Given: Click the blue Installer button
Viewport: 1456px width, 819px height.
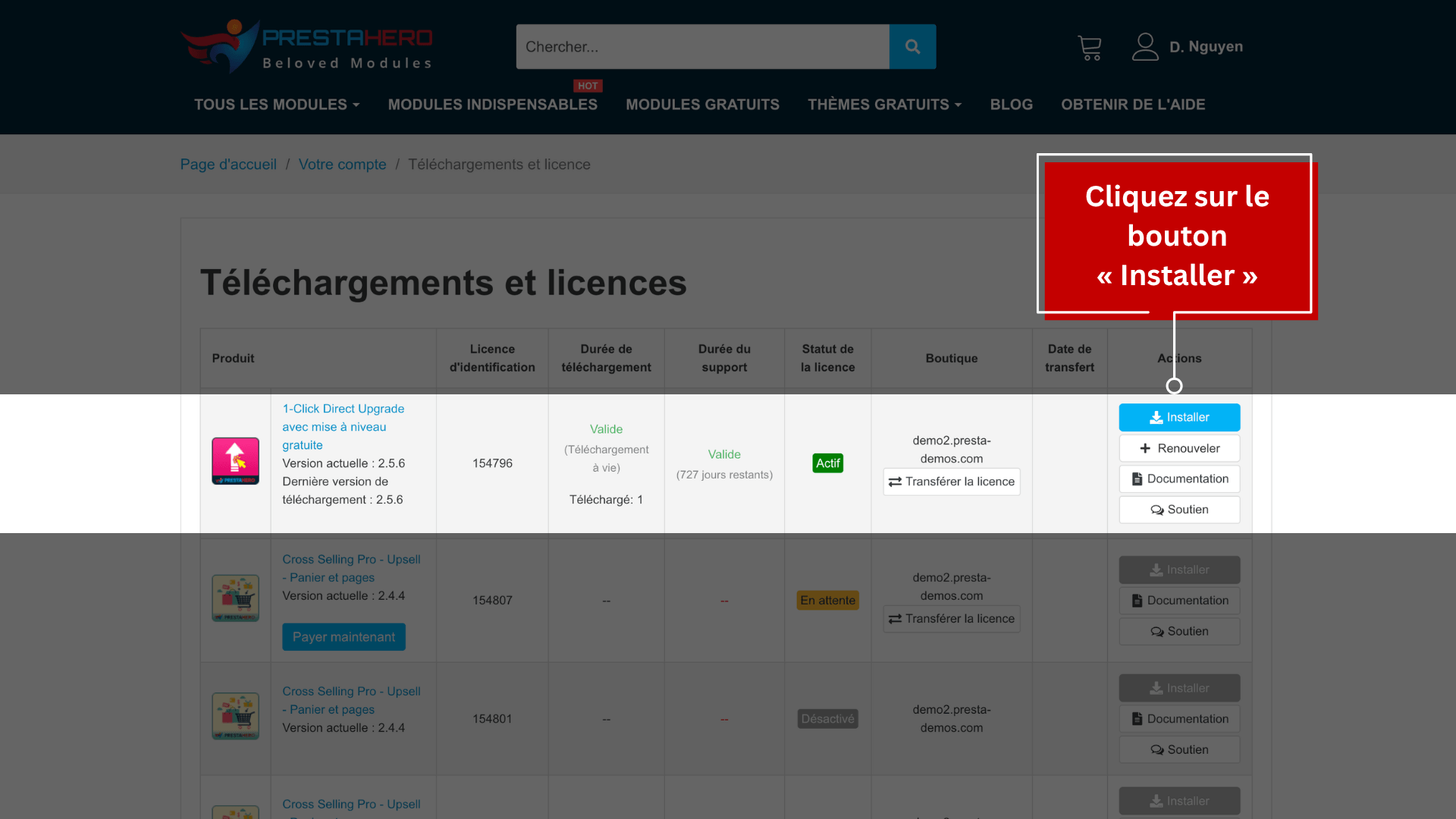Looking at the screenshot, I should point(1179,418).
